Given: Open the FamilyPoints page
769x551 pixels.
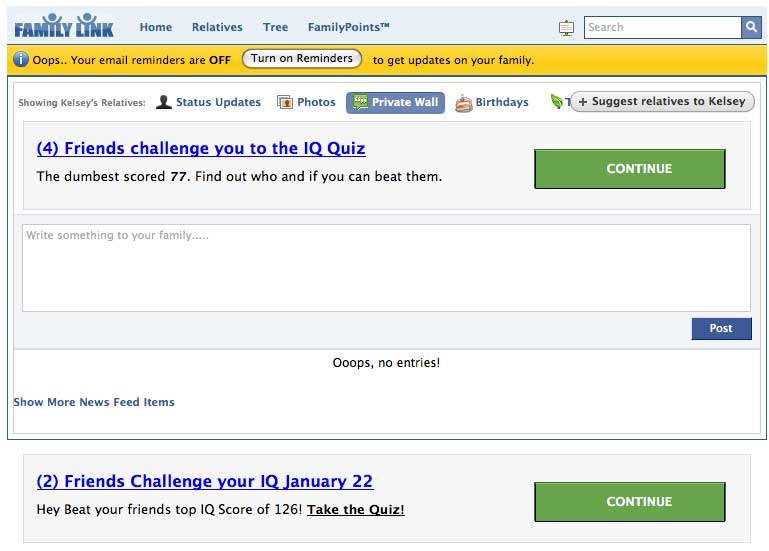Looking at the screenshot, I should point(348,27).
